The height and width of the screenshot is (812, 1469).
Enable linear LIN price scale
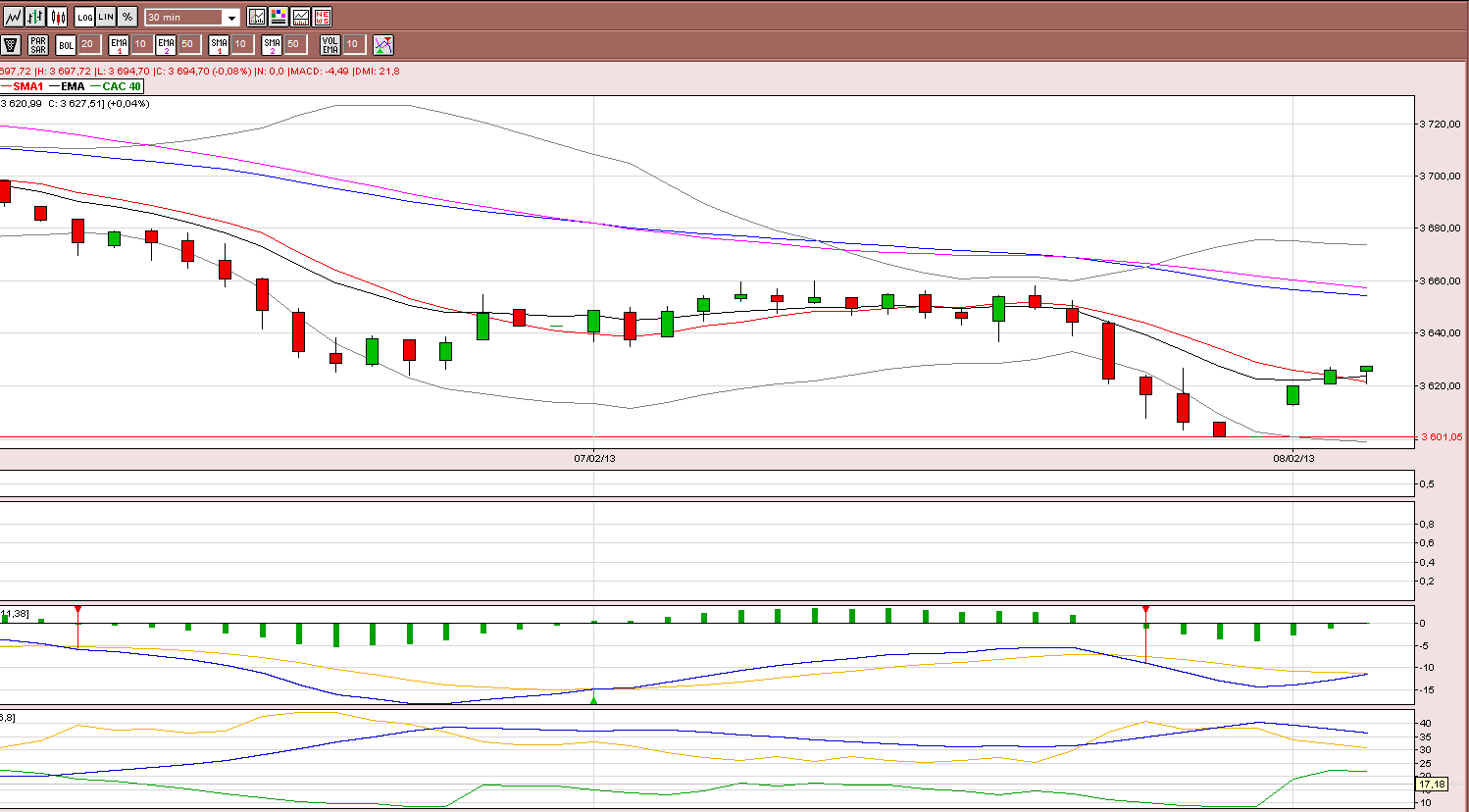point(106,17)
